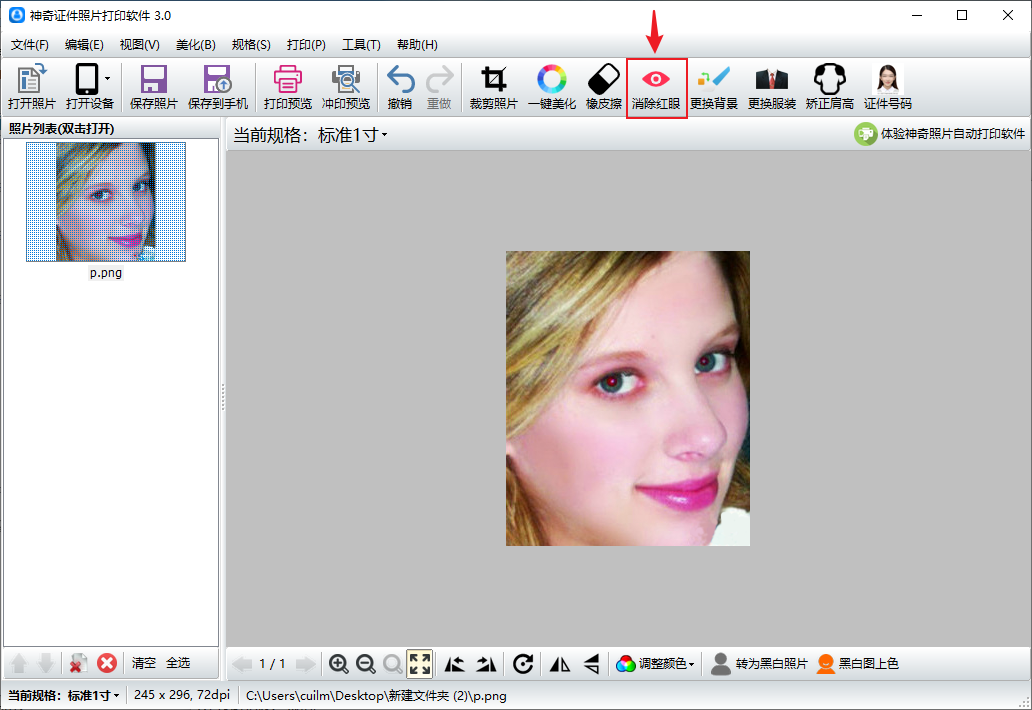Screen dimensions: 1032x710
Task: Choose the 橡皮擦 eraser tool
Action: (x=603, y=88)
